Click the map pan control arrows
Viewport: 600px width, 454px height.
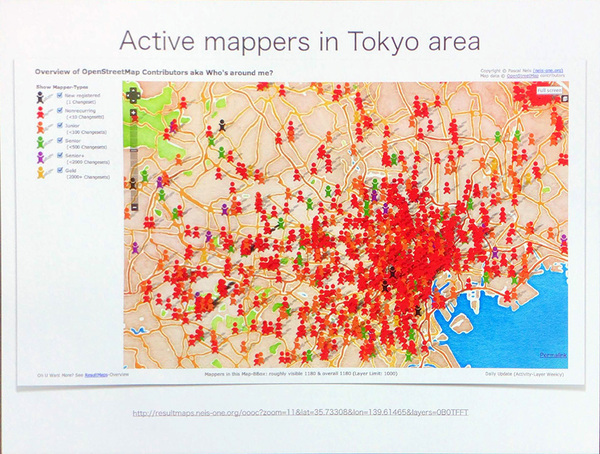pyautogui.click(x=133, y=97)
